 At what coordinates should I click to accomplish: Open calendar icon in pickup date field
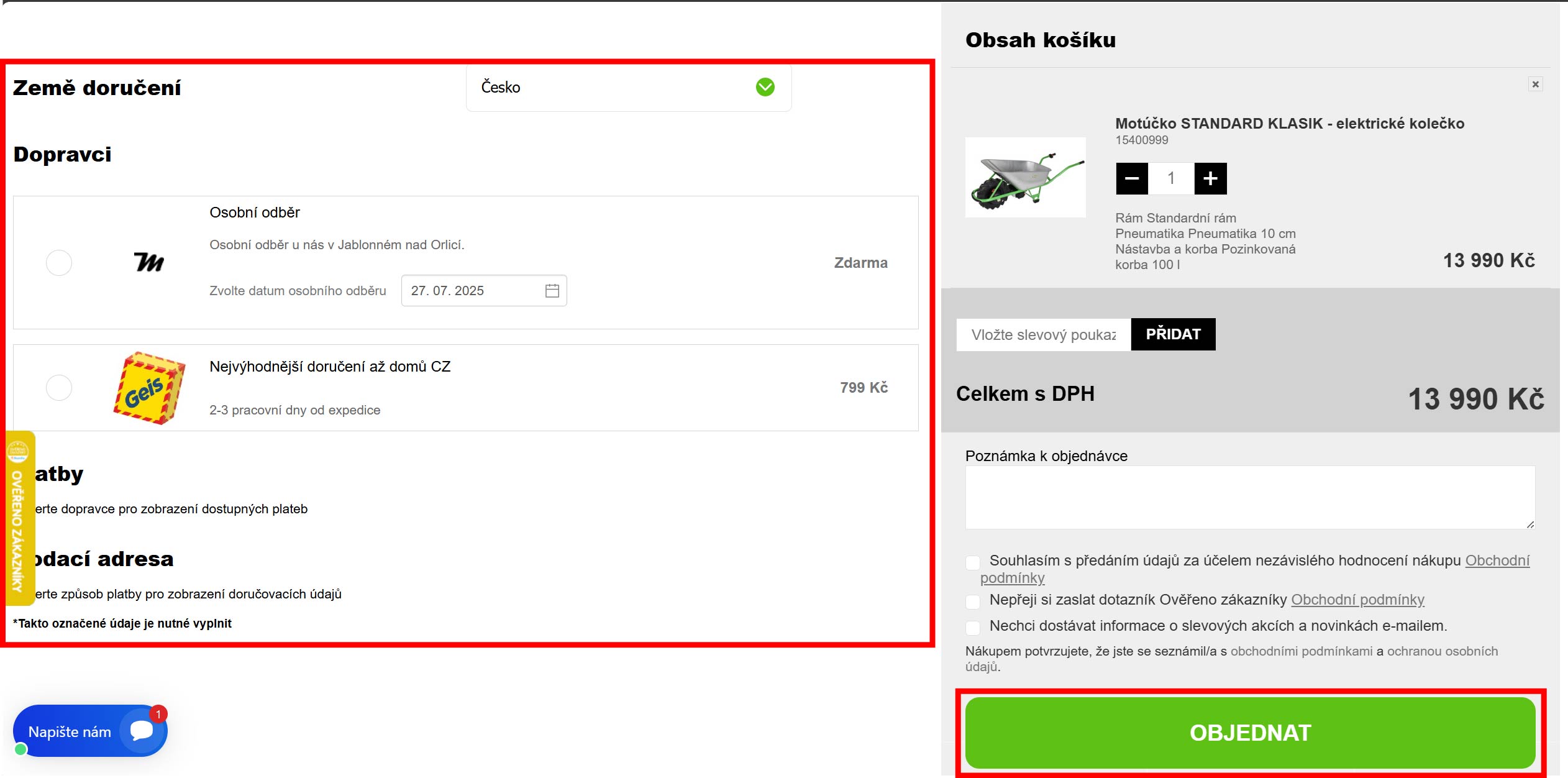click(552, 291)
